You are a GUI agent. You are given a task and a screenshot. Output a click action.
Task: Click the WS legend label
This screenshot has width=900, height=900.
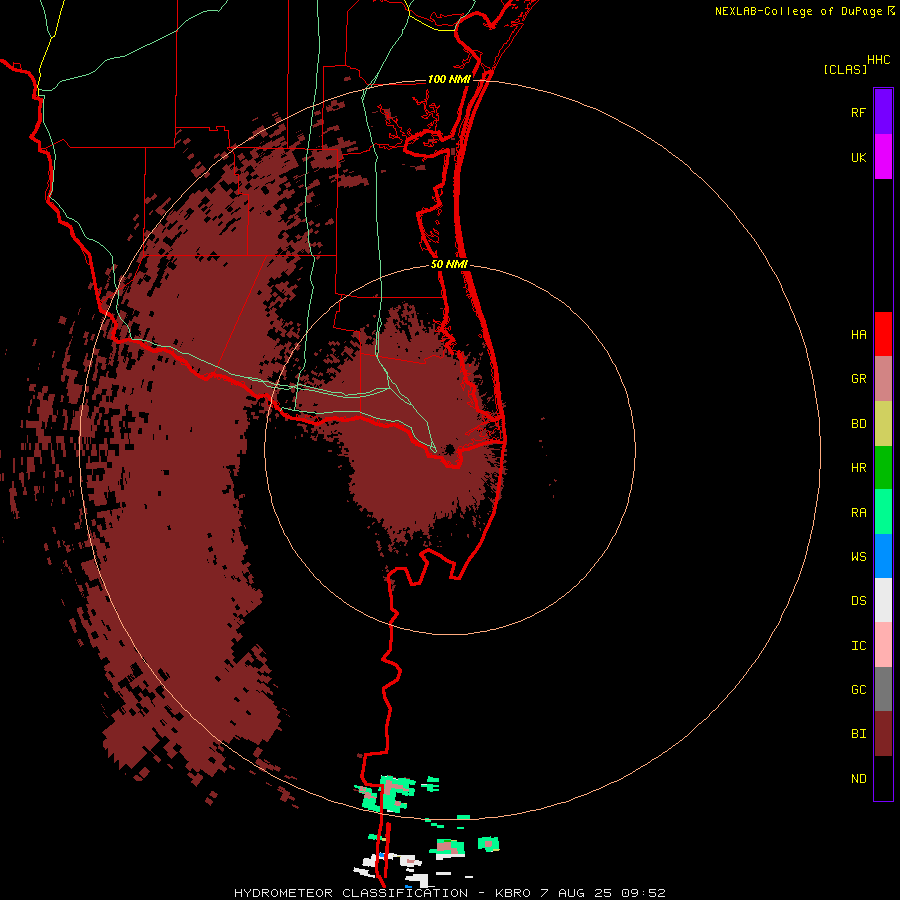point(858,557)
